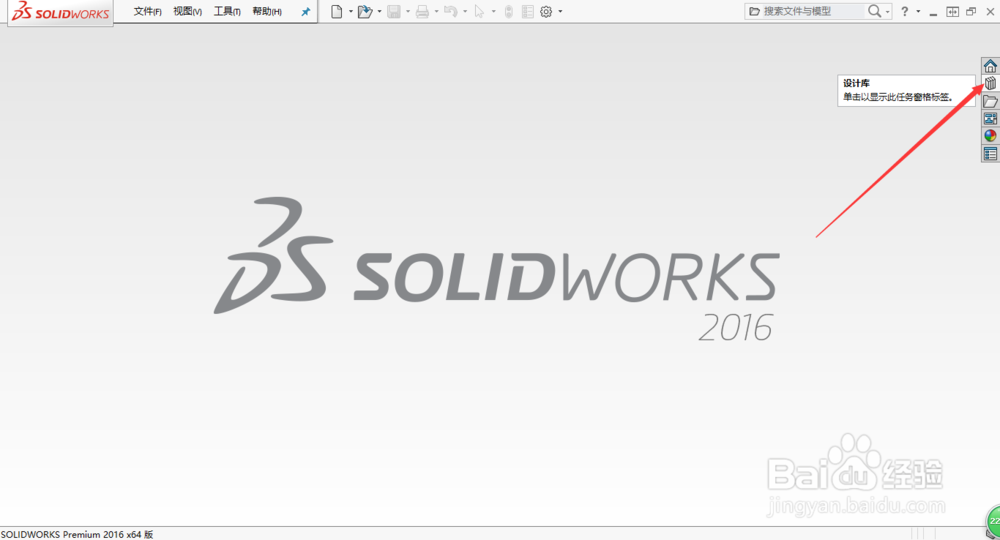This screenshot has height=540, width=1000.
Task: Click the green notification badge icon
Action: pyautogui.click(x=994, y=522)
